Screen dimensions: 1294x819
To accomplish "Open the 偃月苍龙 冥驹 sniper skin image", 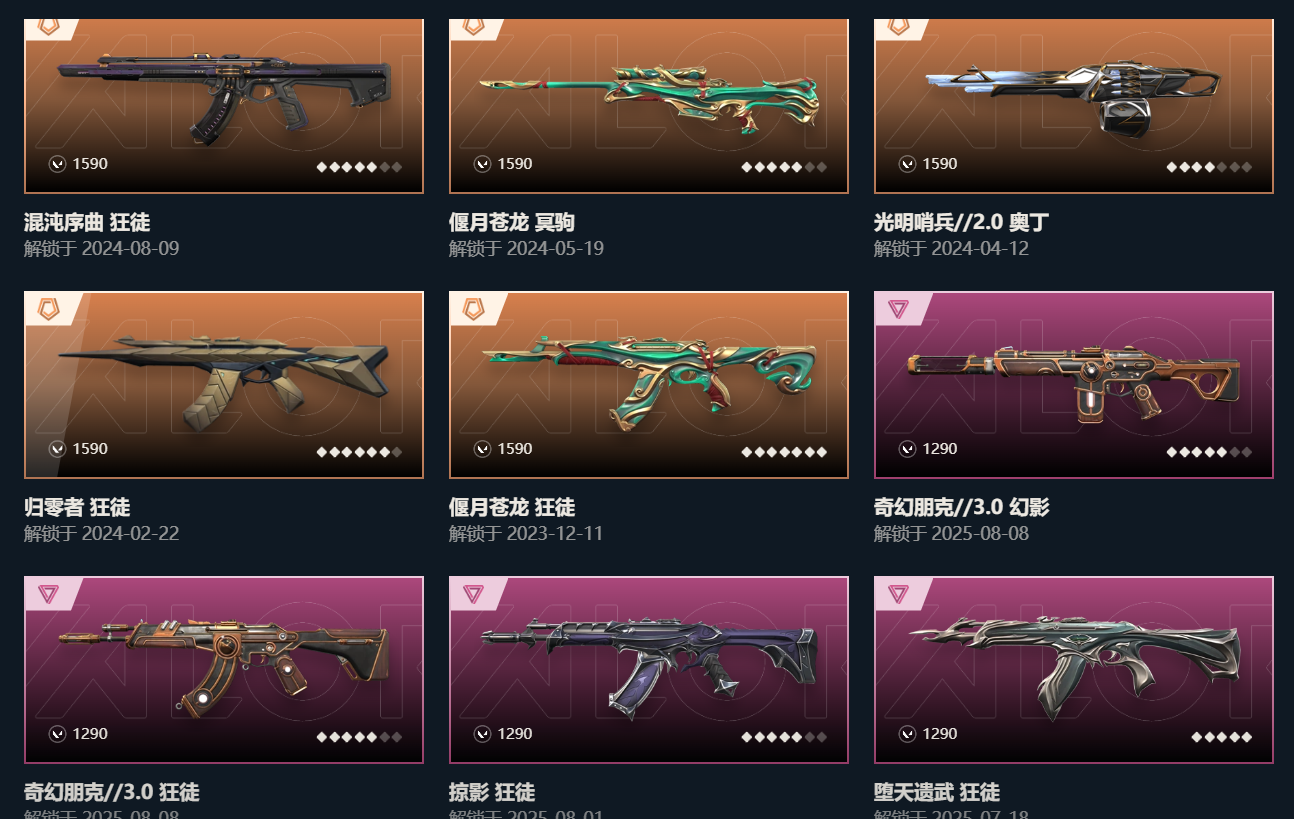I will (649, 97).
